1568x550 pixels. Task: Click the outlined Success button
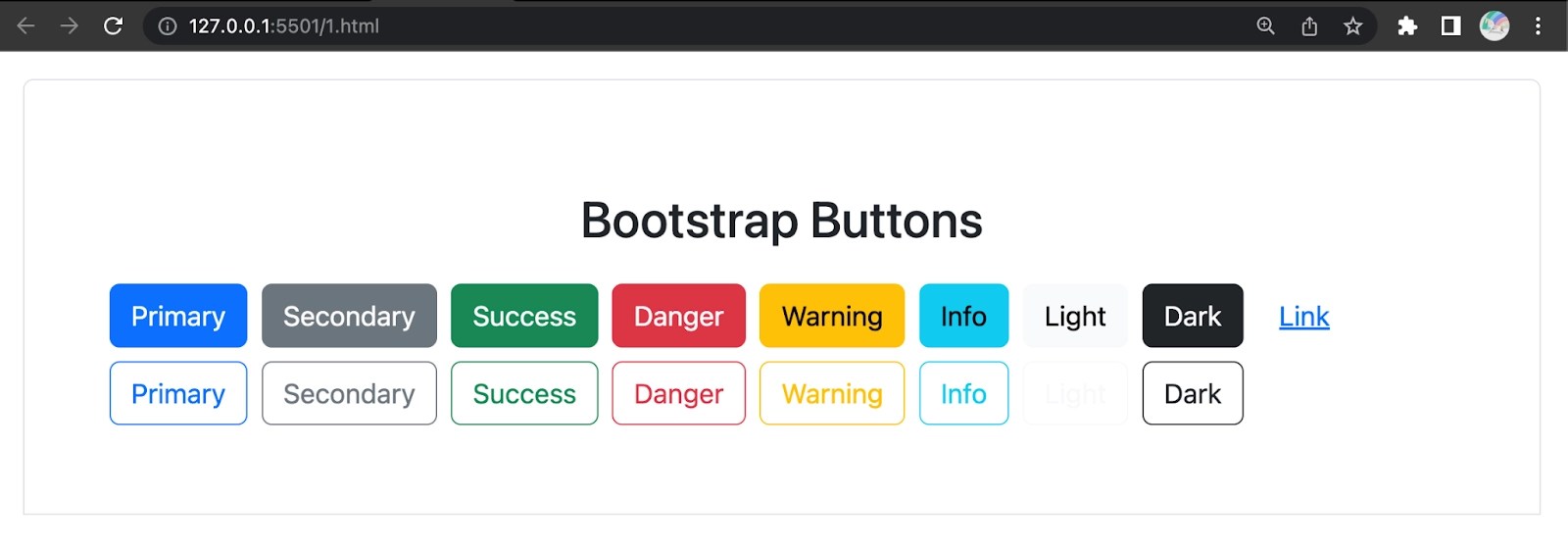click(x=524, y=393)
